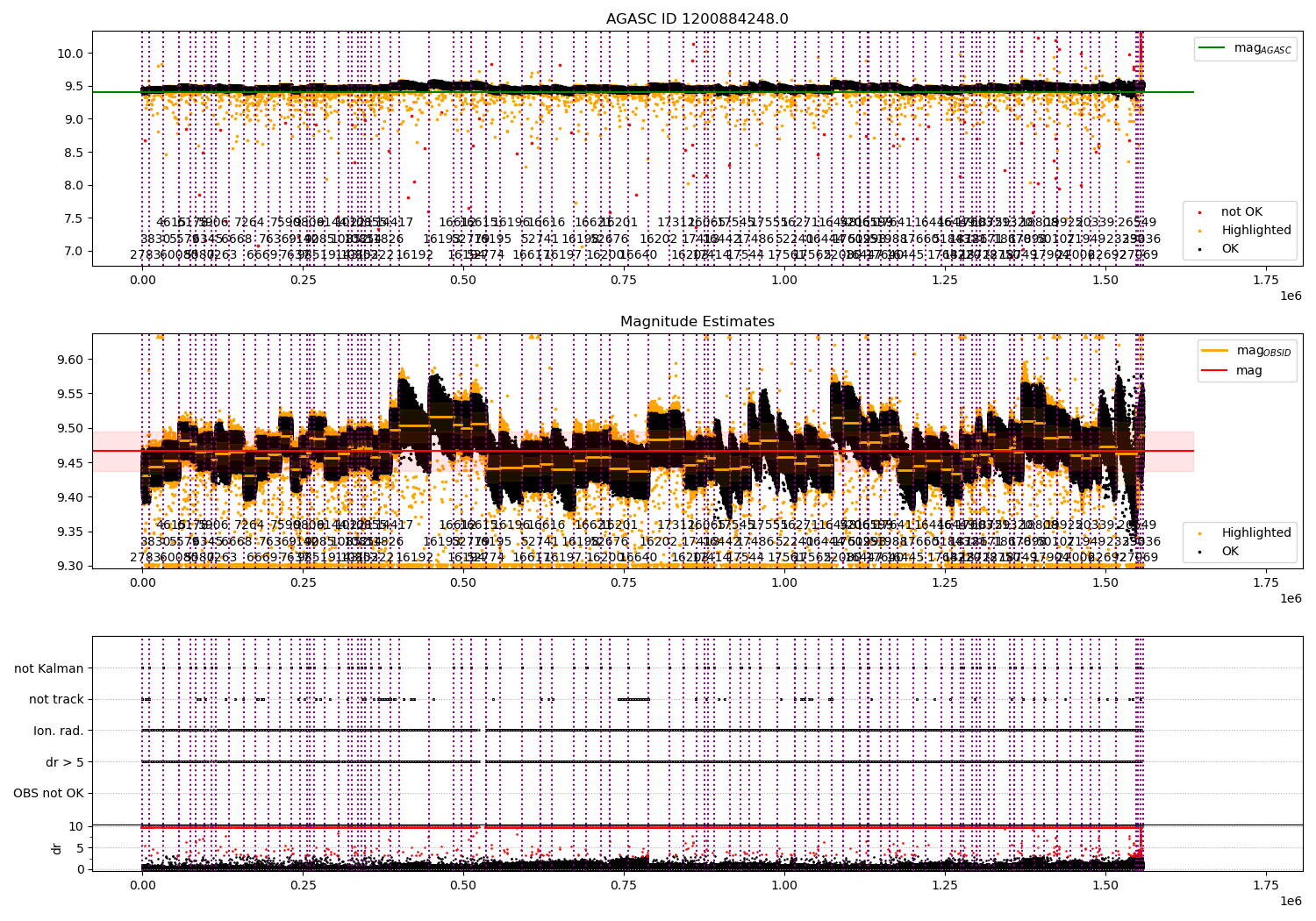
Task: Click y-axis tick '5' in bottom dr plot
Action: [x=80, y=847]
